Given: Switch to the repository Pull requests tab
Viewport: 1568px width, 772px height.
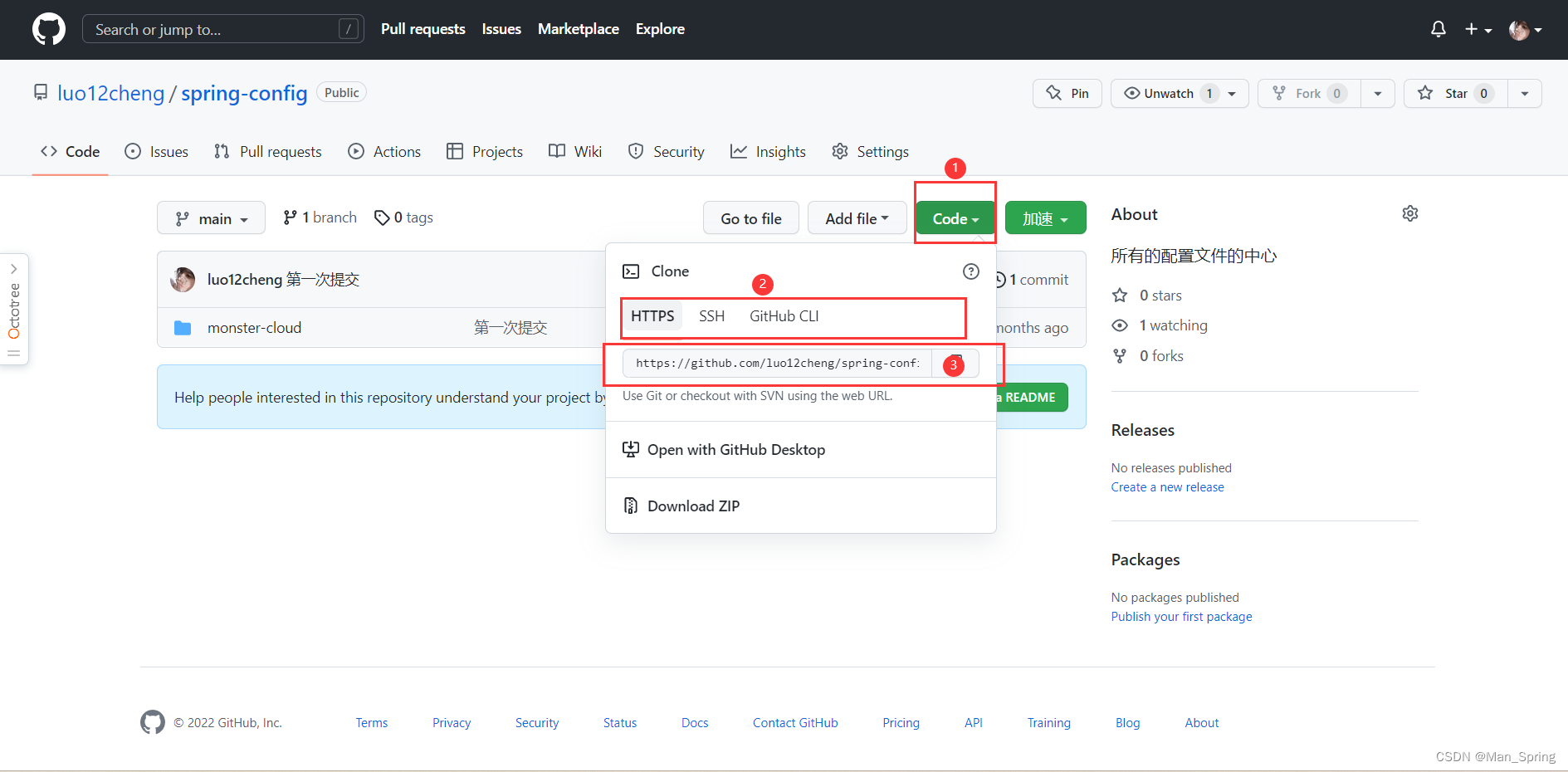Looking at the screenshot, I should [x=268, y=151].
